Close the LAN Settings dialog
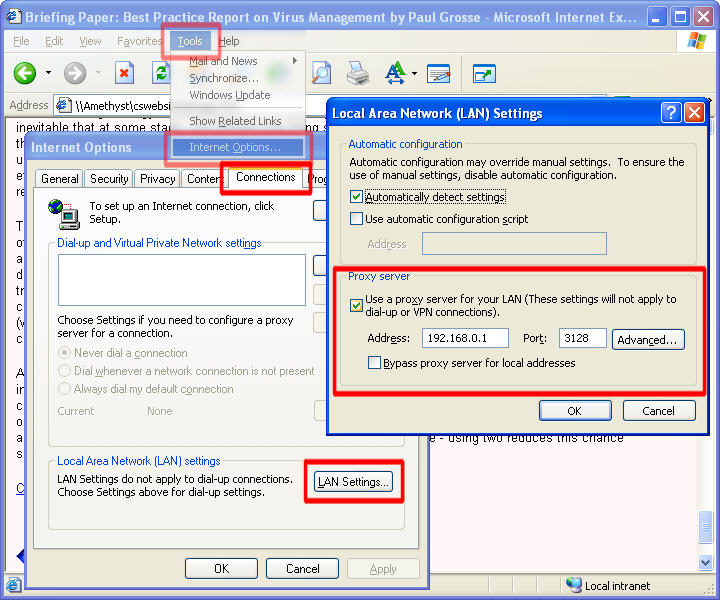 (694, 112)
